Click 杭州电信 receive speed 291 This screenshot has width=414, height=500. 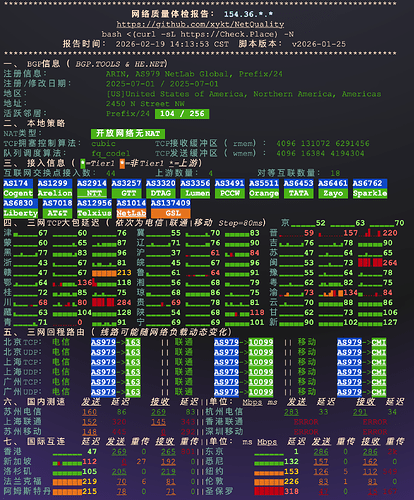(x=360, y=412)
